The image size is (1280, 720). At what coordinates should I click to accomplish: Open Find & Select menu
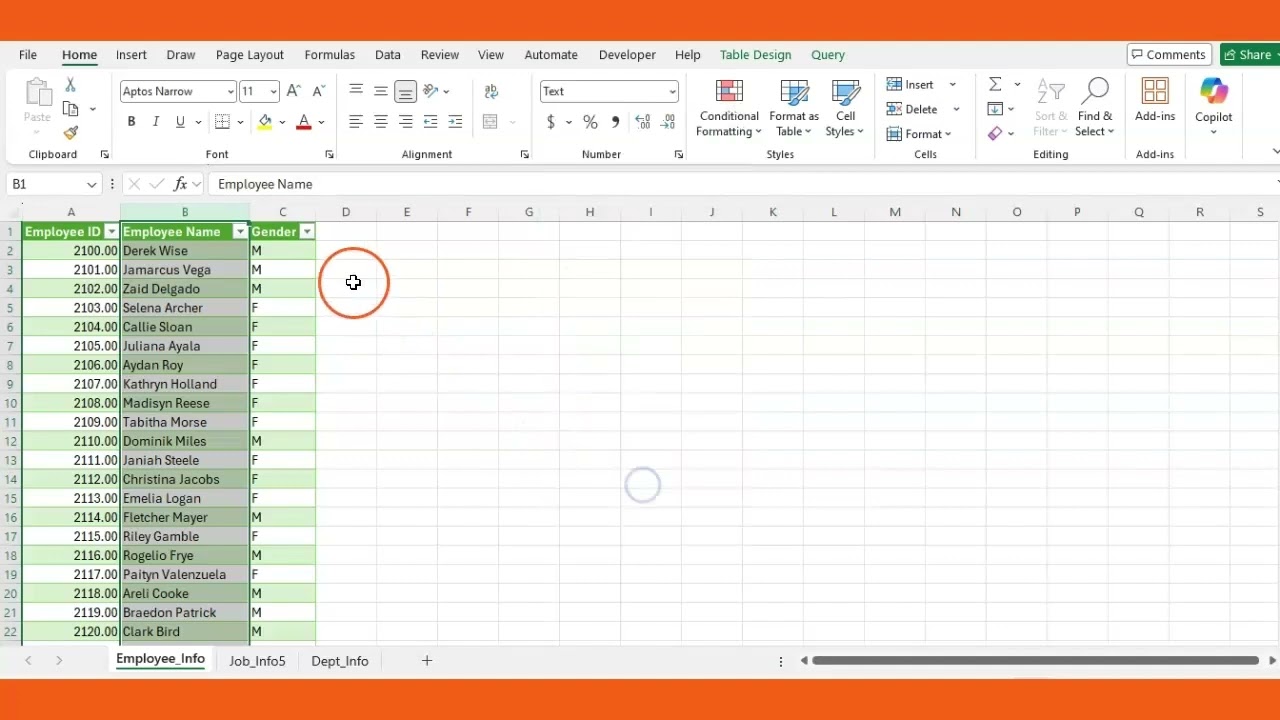click(1095, 108)
